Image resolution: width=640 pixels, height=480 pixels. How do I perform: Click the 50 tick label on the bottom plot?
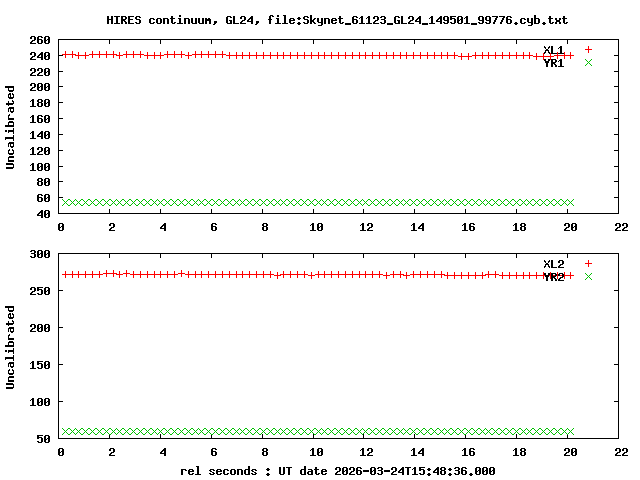(43, 439)
